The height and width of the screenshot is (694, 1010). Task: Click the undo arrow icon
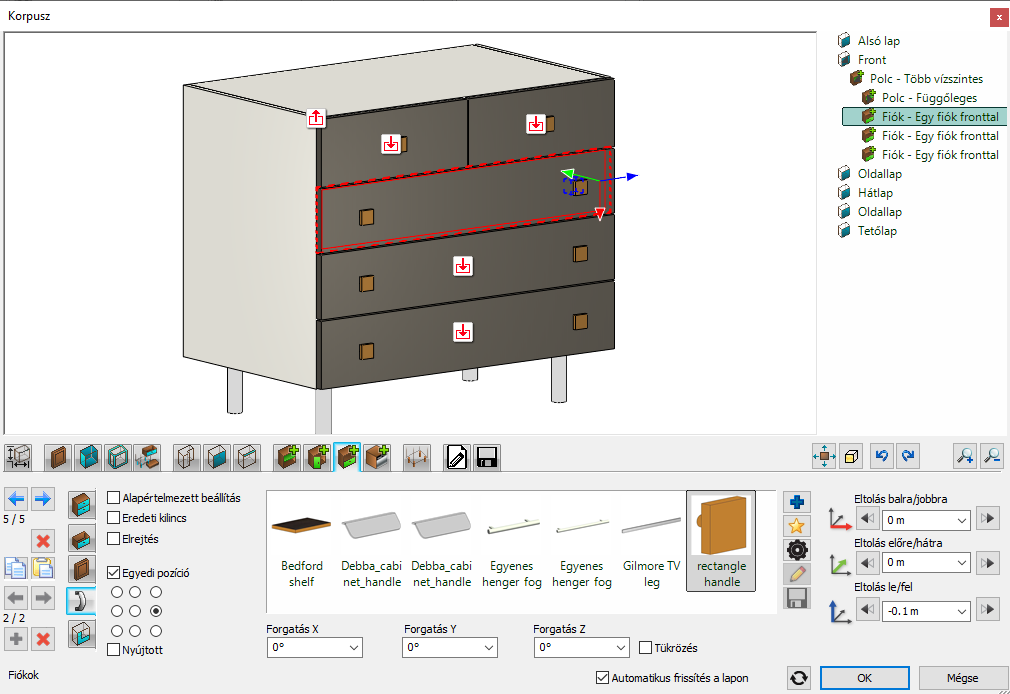(x=881, y=457)
